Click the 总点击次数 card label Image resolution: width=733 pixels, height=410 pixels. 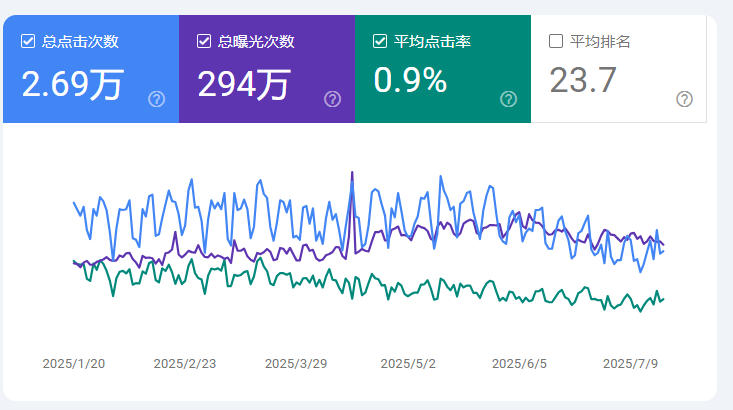click(80, 42)
